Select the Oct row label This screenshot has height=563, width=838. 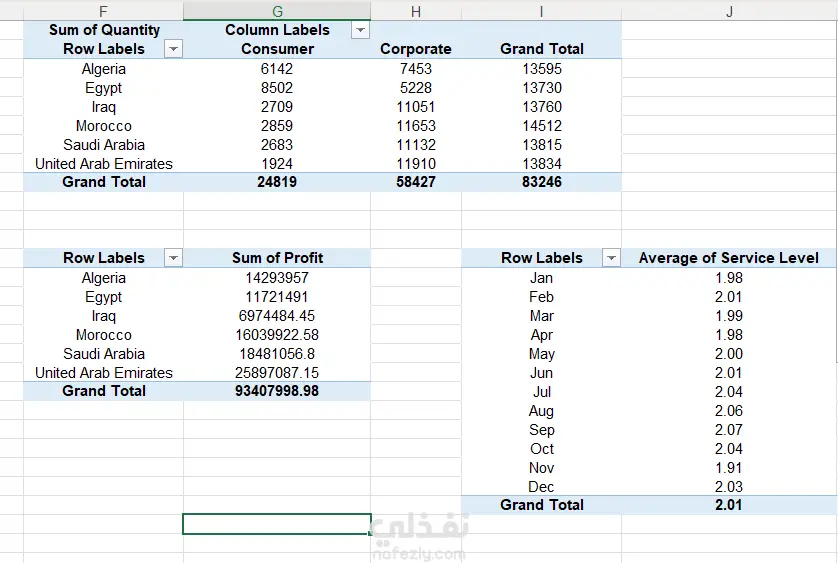pyautogui.click(x=541, y=449)
